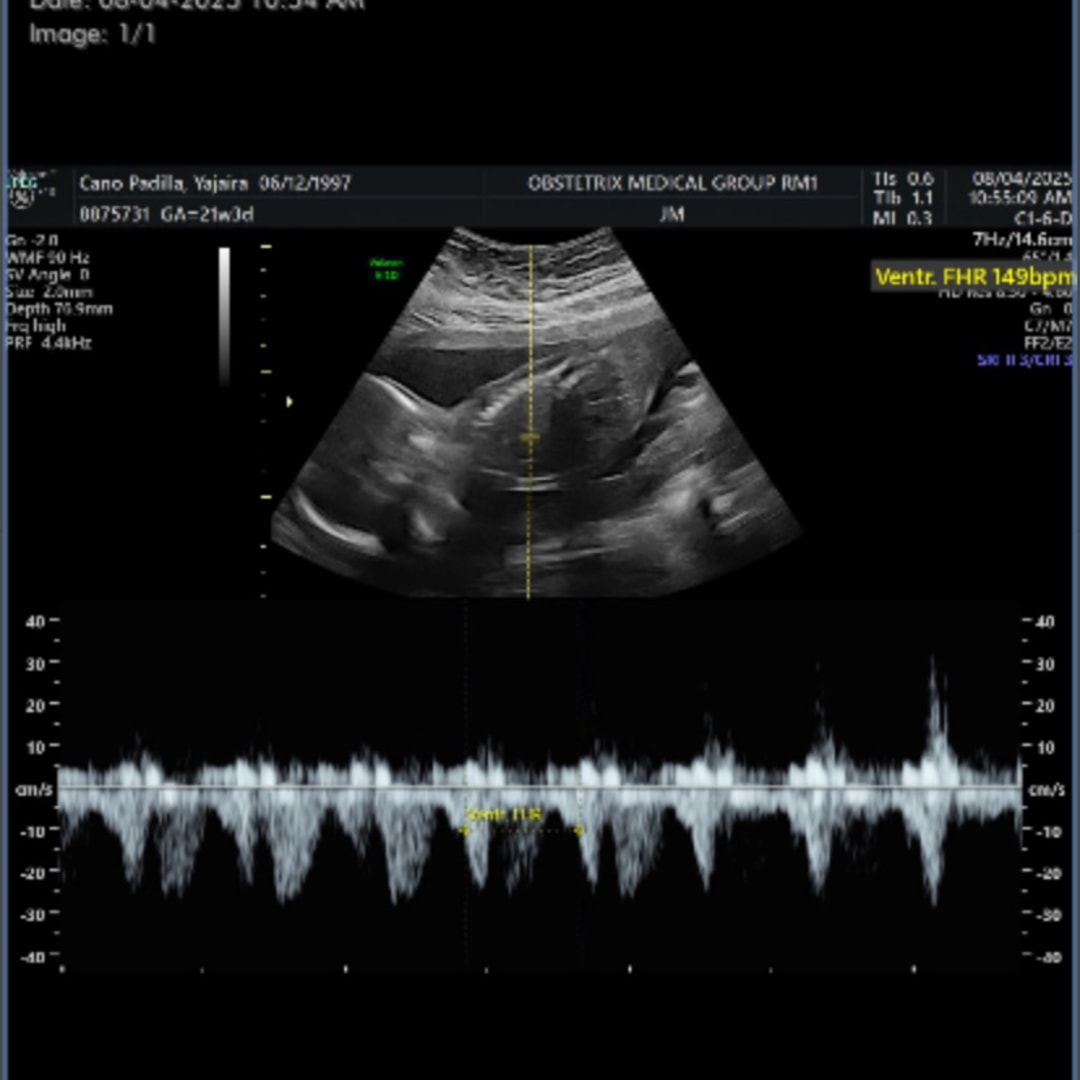Click the yellow focus arrow marker

[x=290, y=402]
